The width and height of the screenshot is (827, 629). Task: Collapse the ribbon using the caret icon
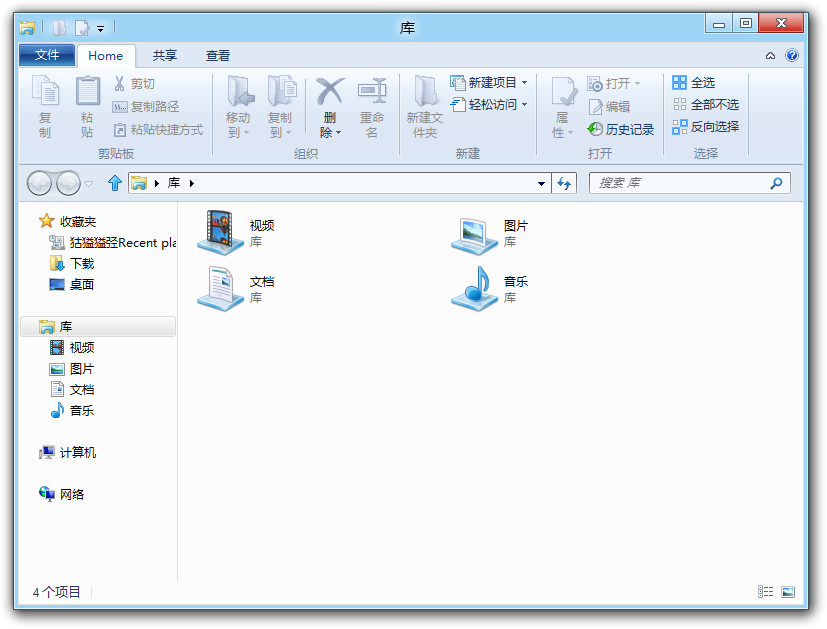[x=771, y=55]
